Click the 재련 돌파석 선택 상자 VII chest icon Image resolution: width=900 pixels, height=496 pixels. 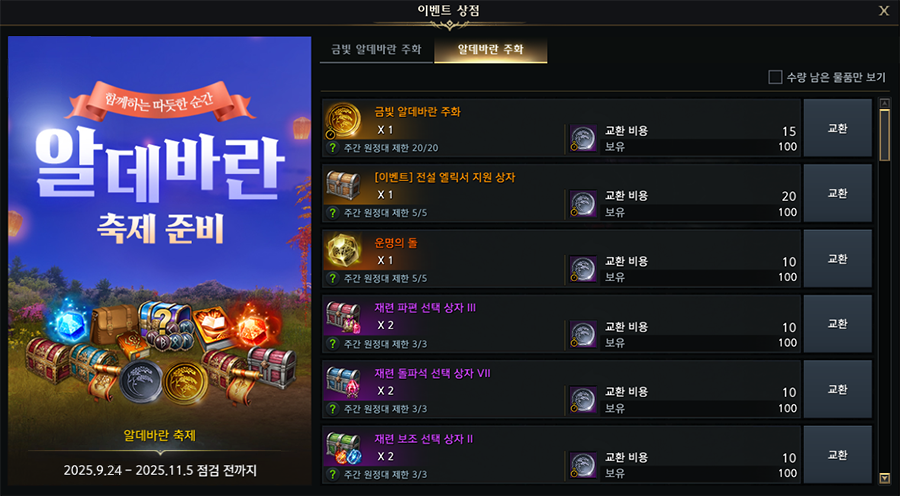[x=343, y=382]
